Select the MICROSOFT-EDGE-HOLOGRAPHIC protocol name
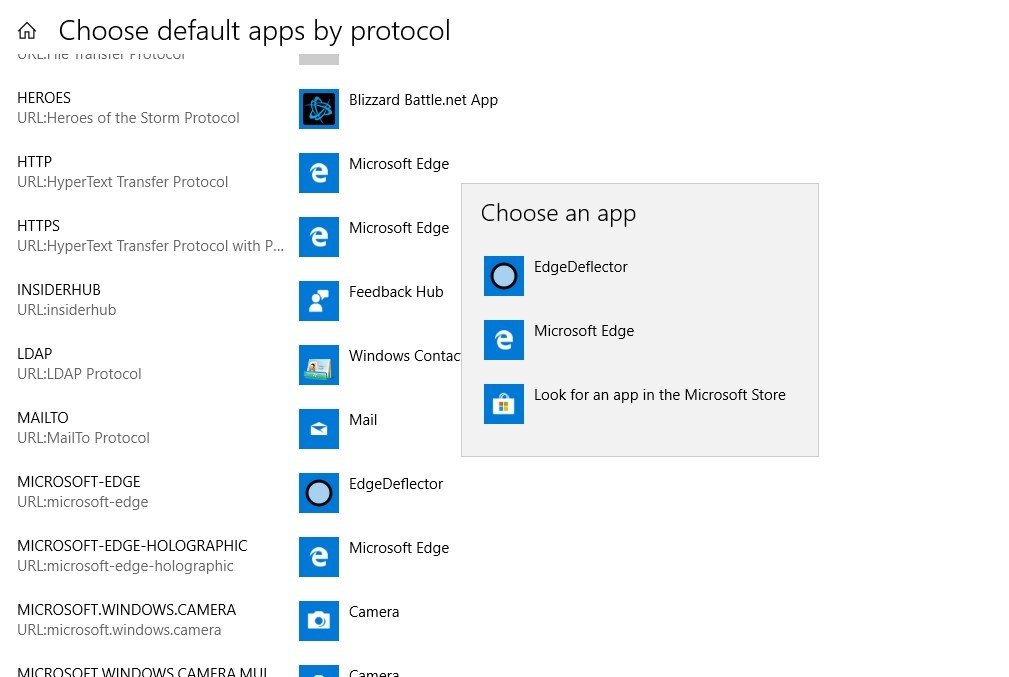This screenshot has width=1009, height=677. click(133, 546)
